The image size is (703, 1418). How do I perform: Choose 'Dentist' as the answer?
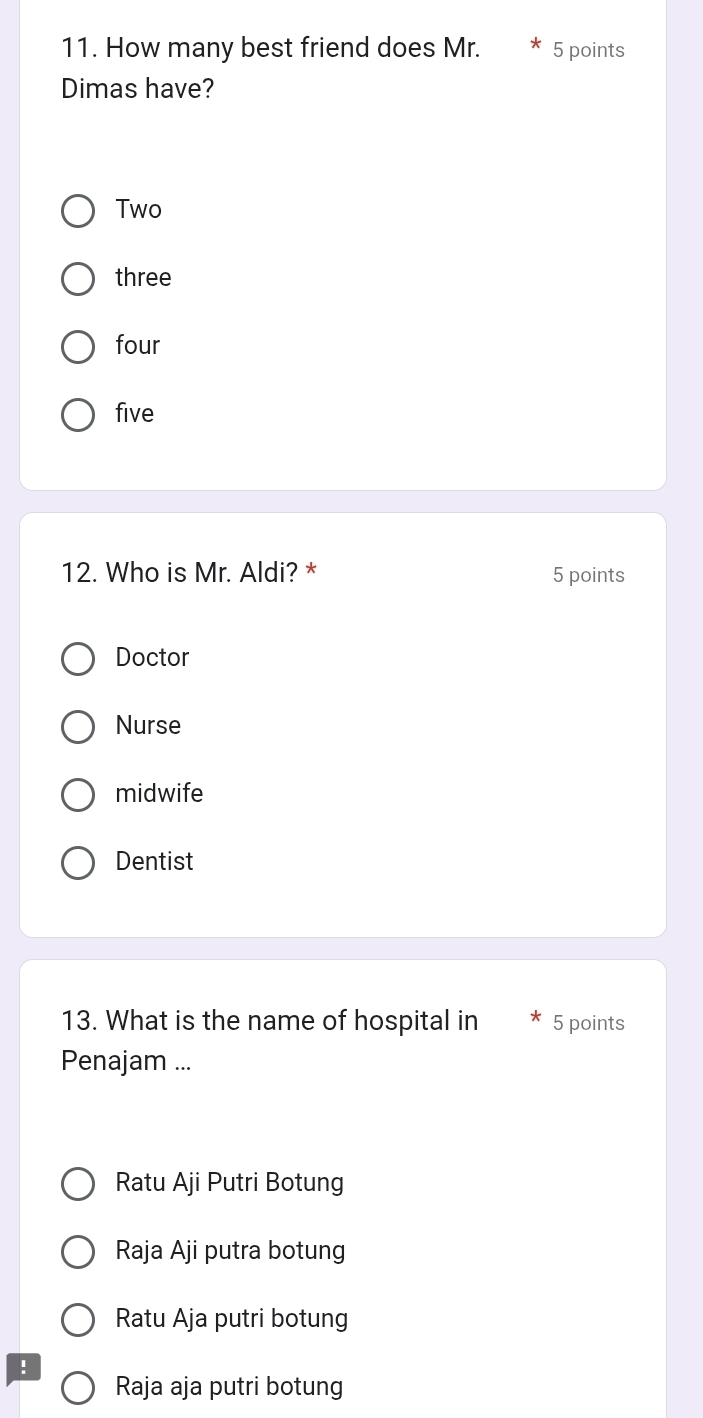(79, 863)
